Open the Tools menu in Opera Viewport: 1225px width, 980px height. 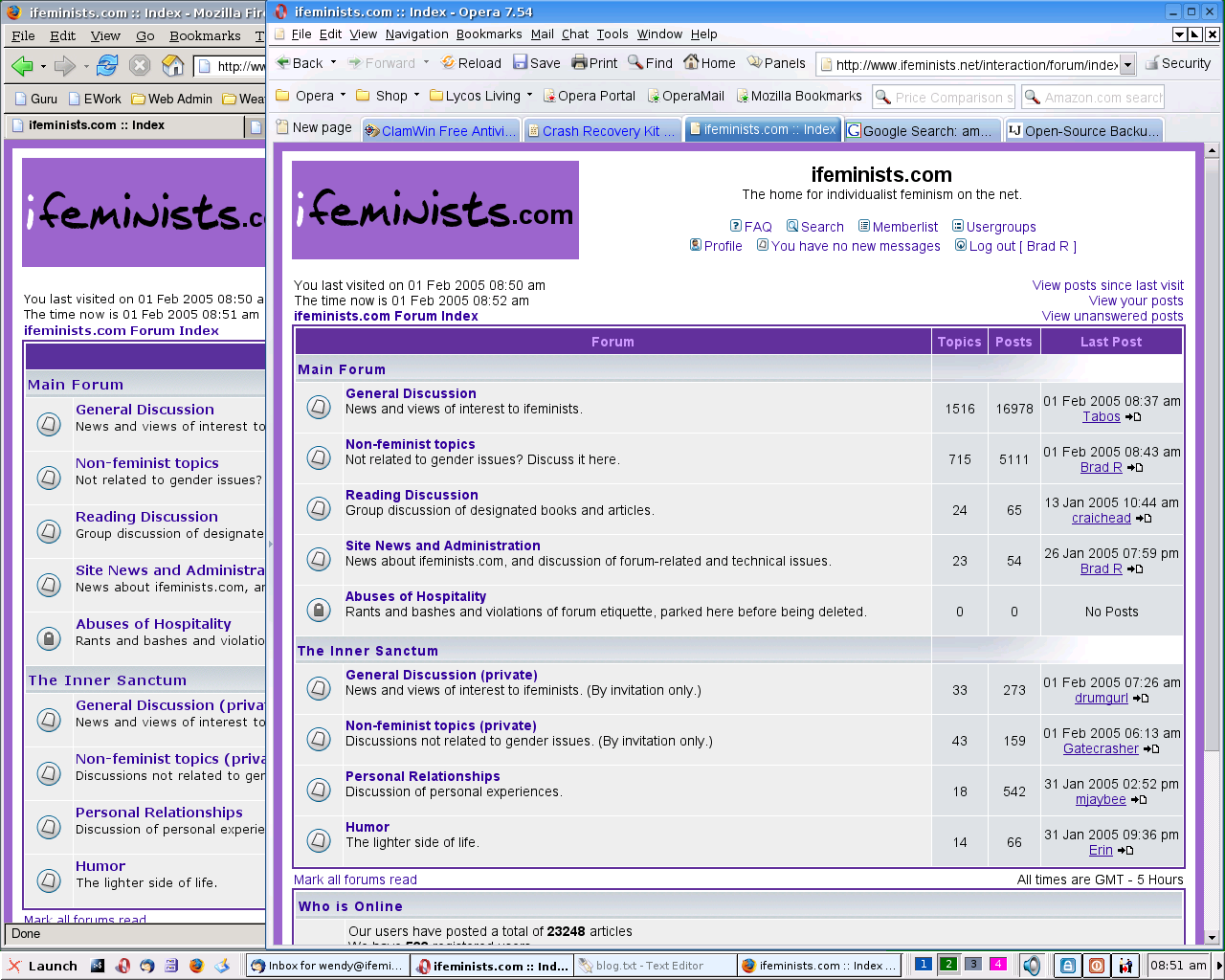(x=612, y=33)
